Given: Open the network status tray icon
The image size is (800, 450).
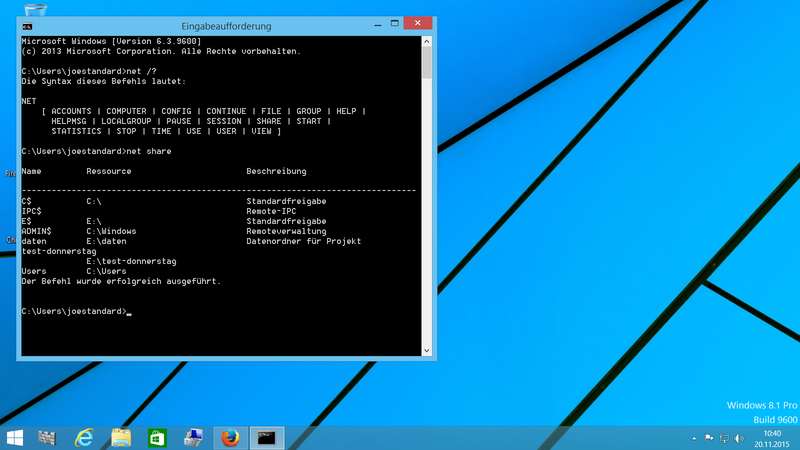Looking at the screenshot, I should coord(723,438).
